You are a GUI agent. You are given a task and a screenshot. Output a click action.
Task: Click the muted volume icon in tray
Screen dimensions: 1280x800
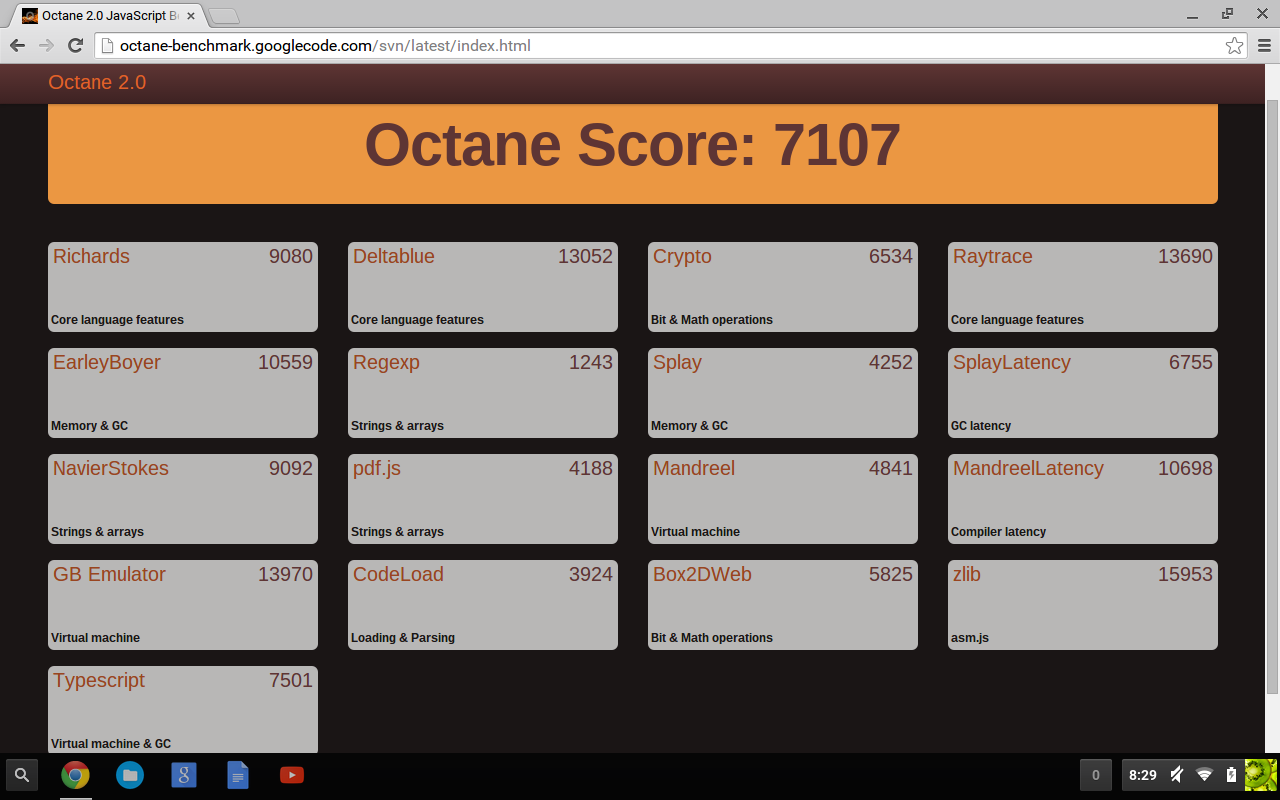[1178, 775]
